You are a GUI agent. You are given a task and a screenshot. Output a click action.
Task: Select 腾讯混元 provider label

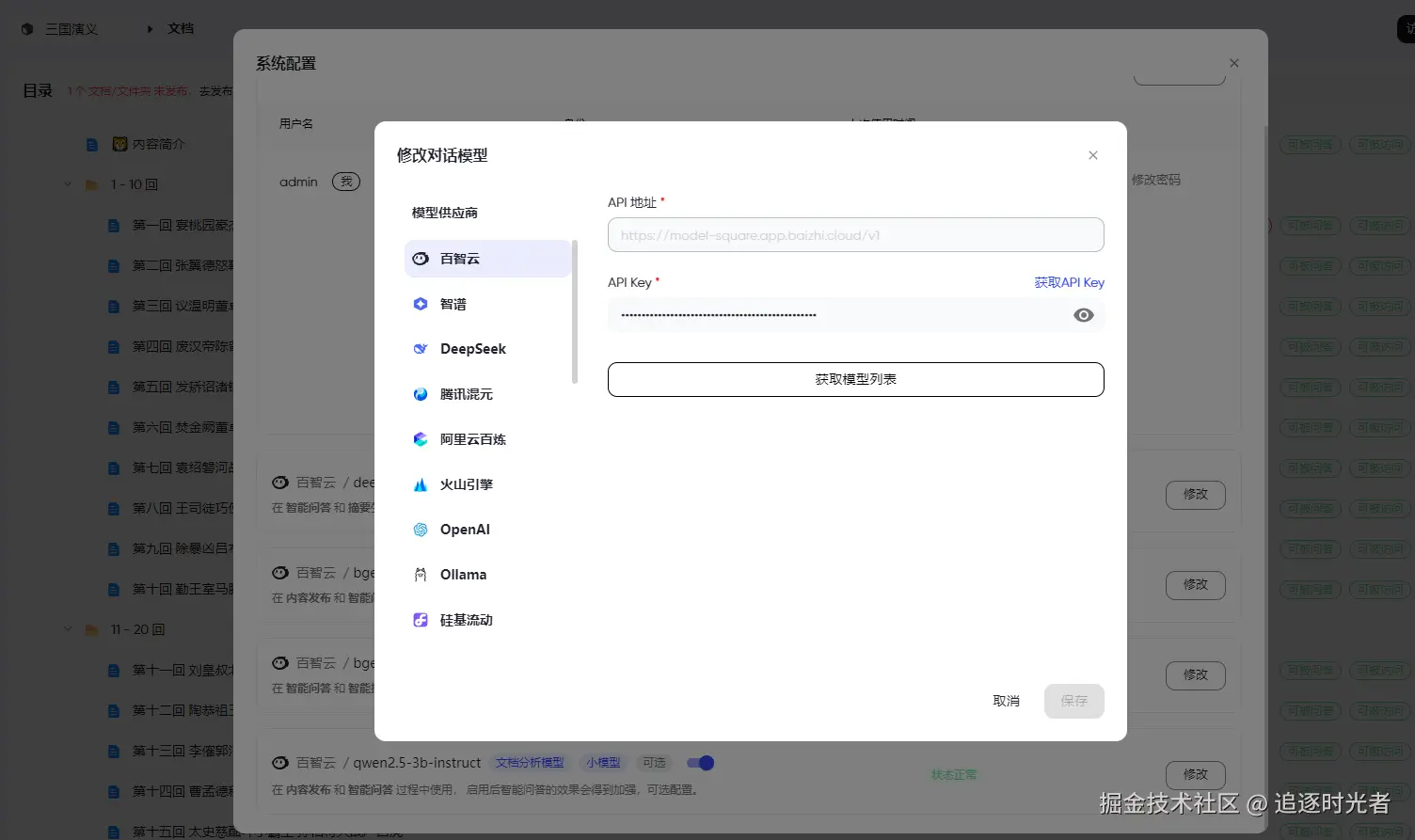pyautogui.click(x=467, y=394)
